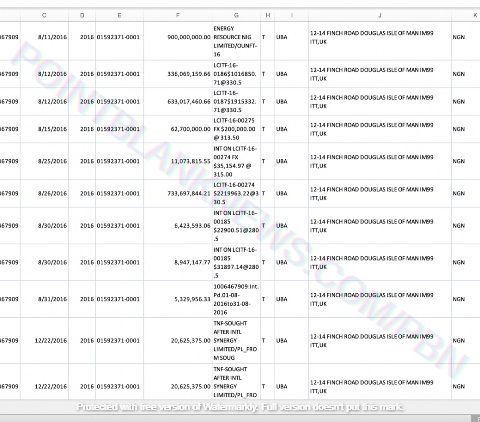Select column J header

(x=380, y=15)
